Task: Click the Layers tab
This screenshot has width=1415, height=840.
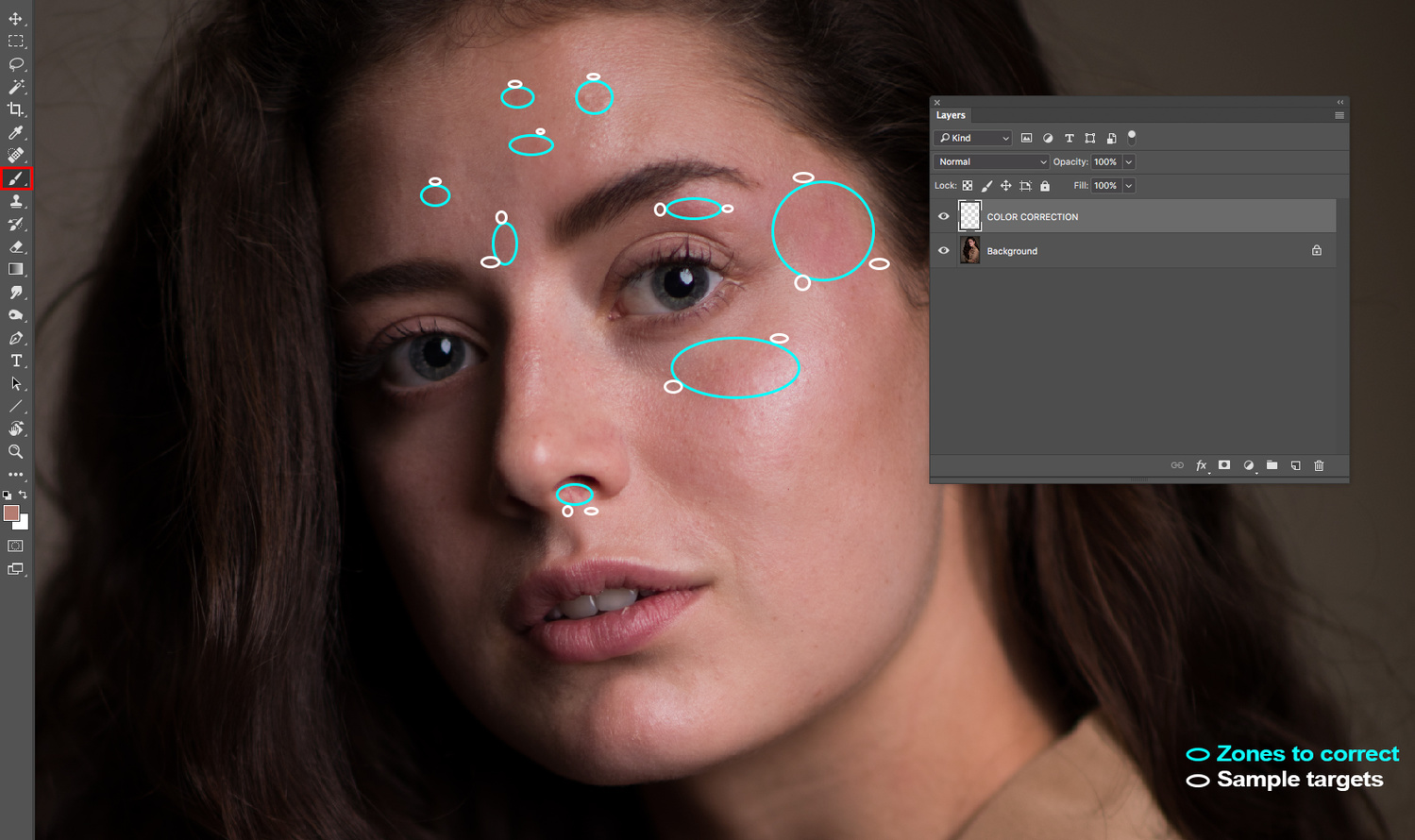Action: click(x=951, y=115)
